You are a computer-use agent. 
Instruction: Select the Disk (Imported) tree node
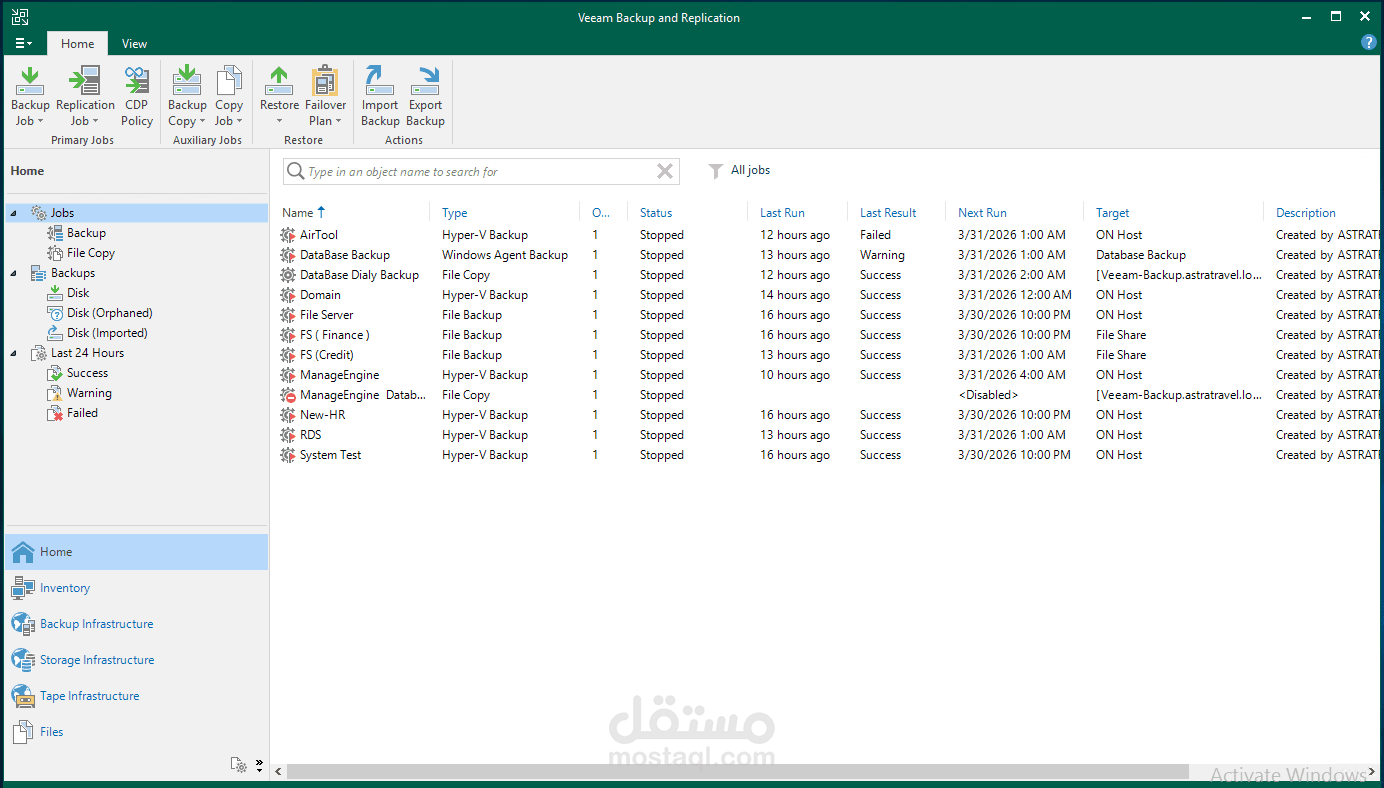[x=97, y=333]
